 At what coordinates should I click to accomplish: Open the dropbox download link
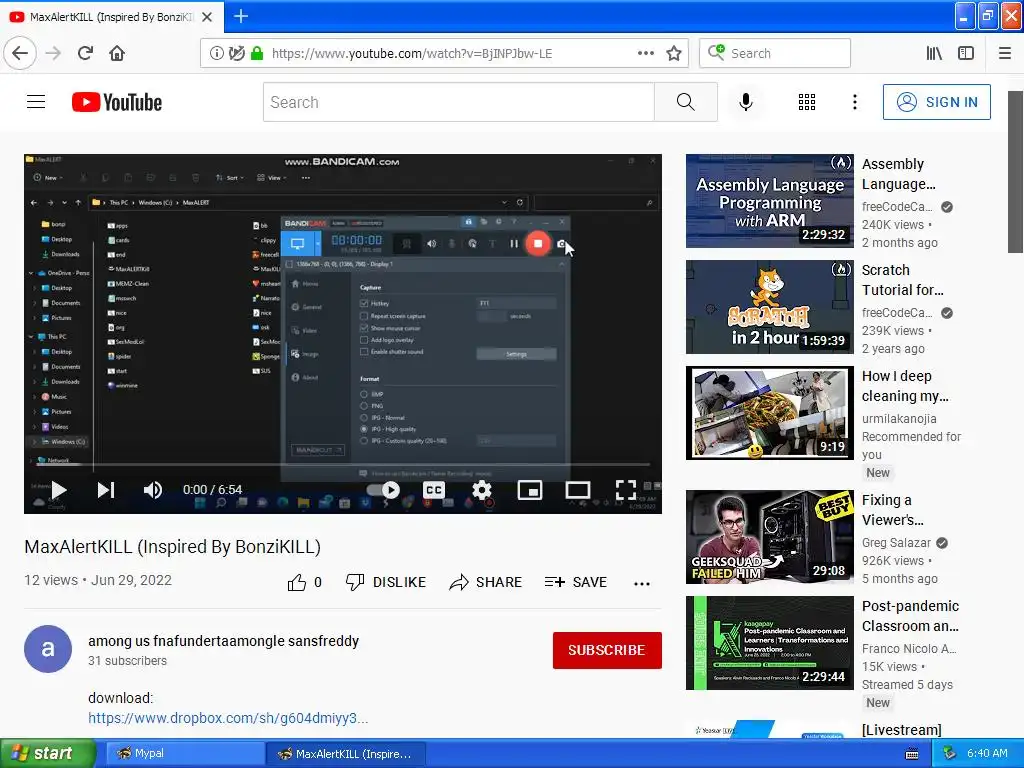tap(228, 718)
